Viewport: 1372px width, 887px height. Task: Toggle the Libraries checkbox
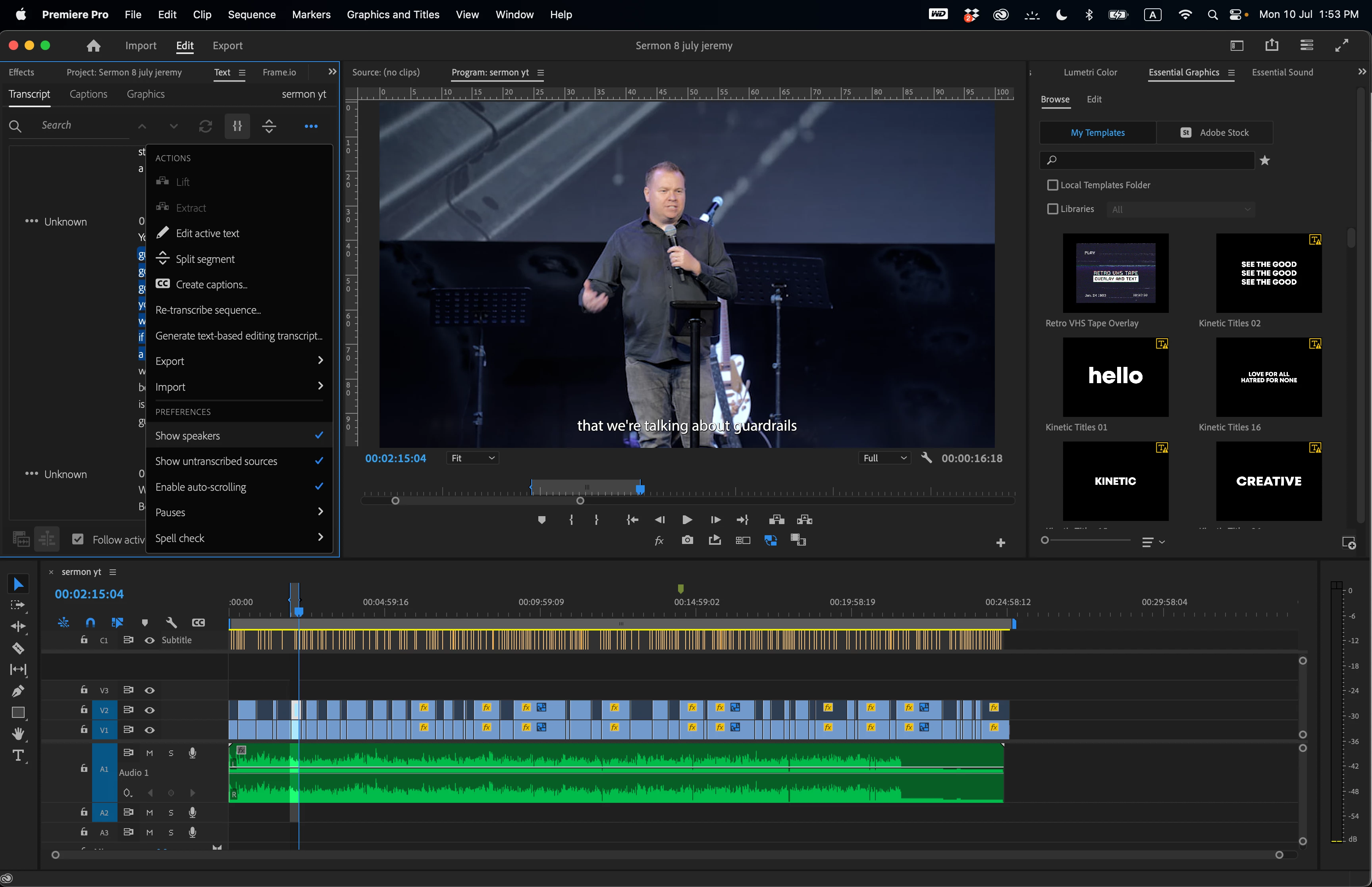pyautogui.click(x=1052, y=209)
